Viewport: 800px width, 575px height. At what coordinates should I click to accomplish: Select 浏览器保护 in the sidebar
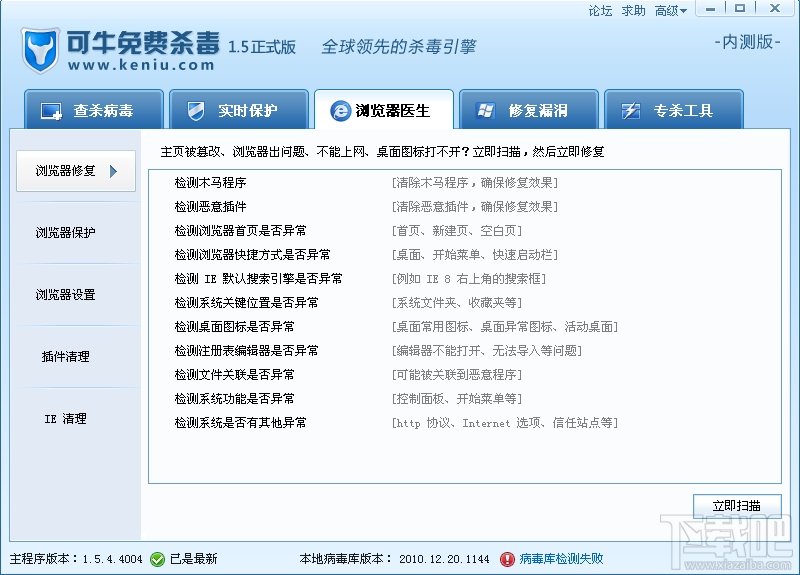coord(65,233)
